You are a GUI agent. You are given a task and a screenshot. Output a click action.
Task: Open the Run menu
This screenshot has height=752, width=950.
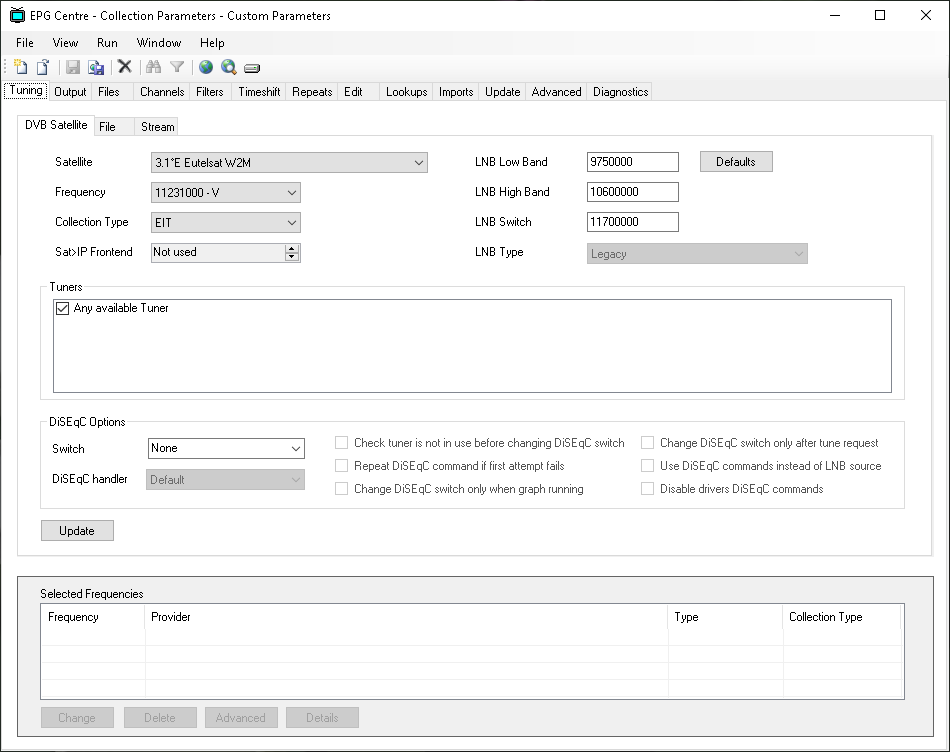[107, 43]
